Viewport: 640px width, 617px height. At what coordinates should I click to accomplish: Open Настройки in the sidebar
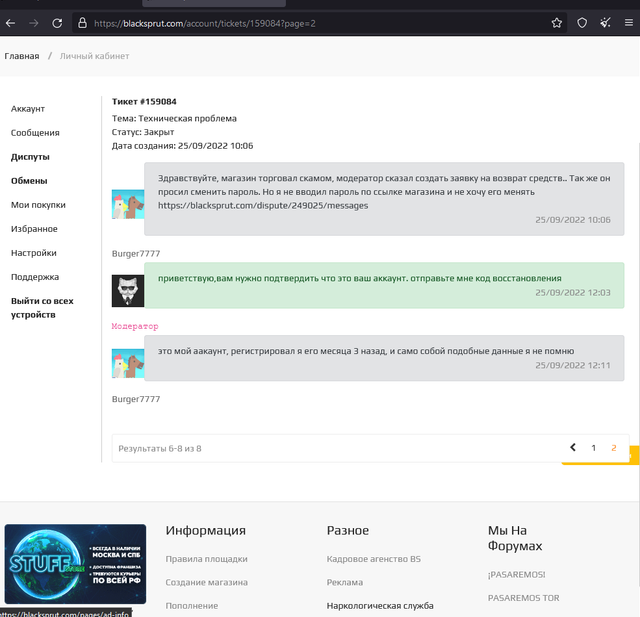(x=34, y=253)
